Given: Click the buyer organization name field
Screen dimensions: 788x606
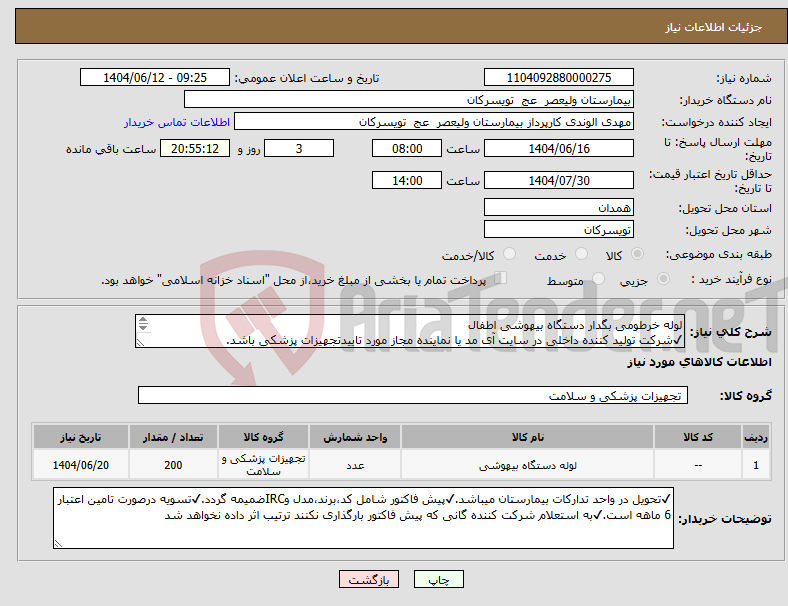Looking at the screenshot, I should point(409,99).
